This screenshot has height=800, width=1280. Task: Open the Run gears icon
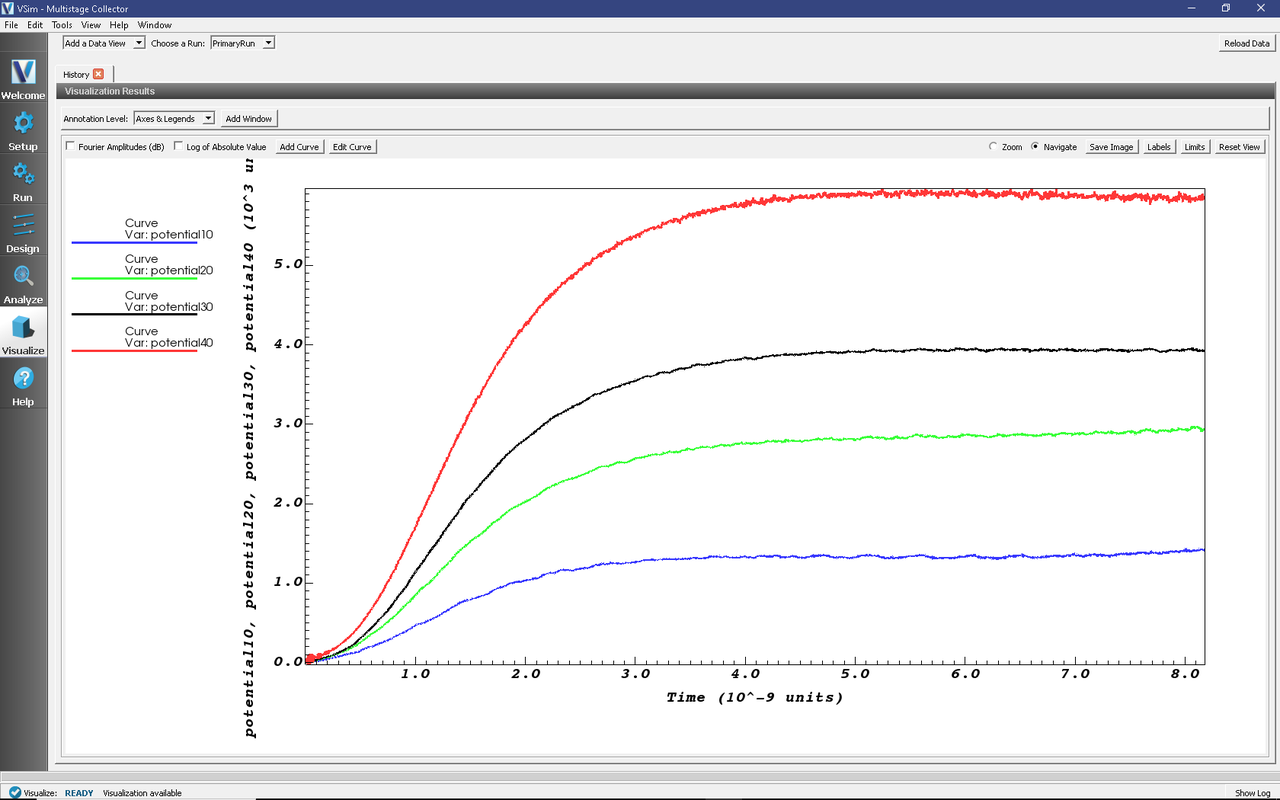click(x=23, y=174)
